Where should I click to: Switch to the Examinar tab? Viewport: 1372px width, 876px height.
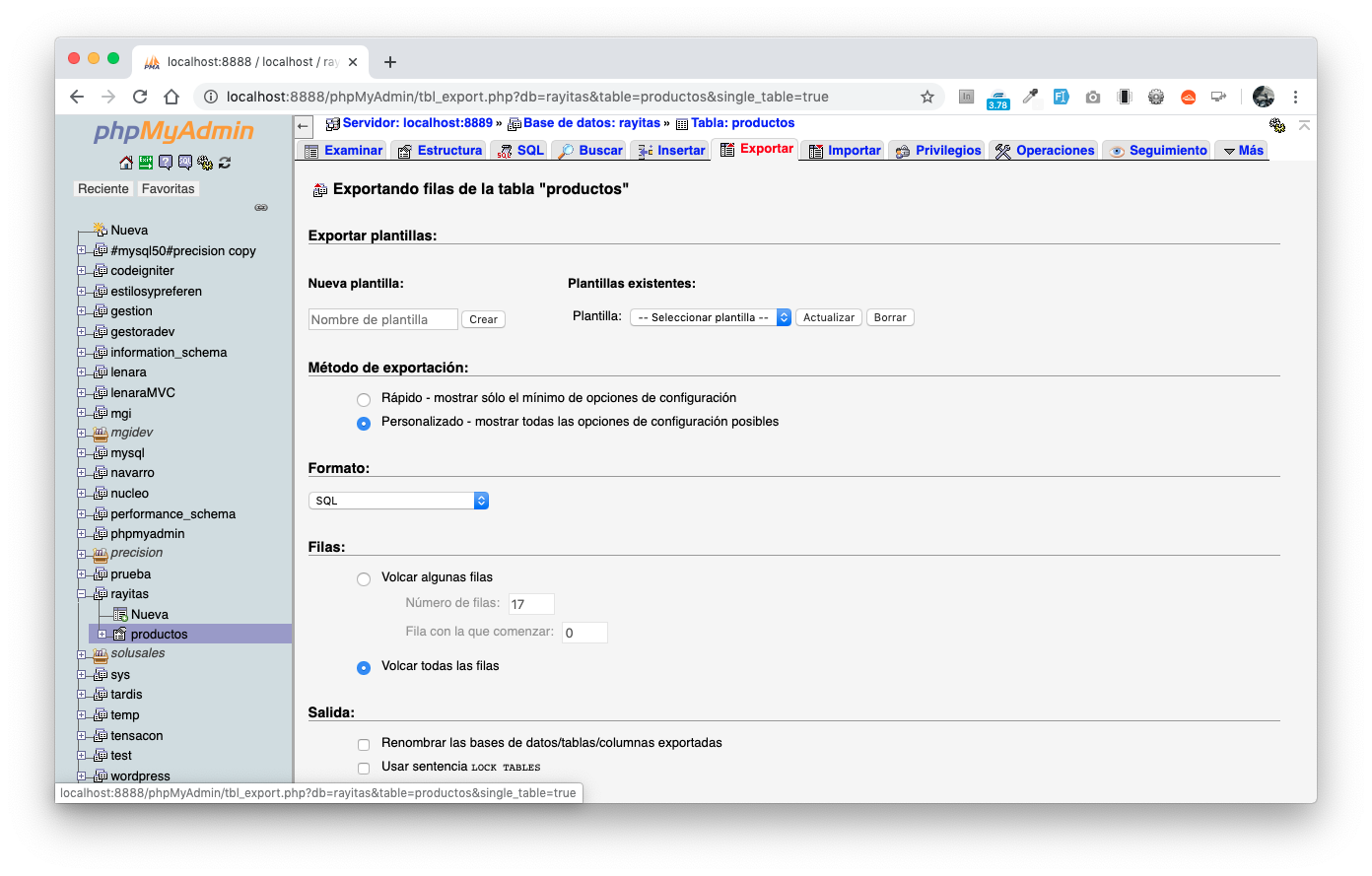coord(342,151)
